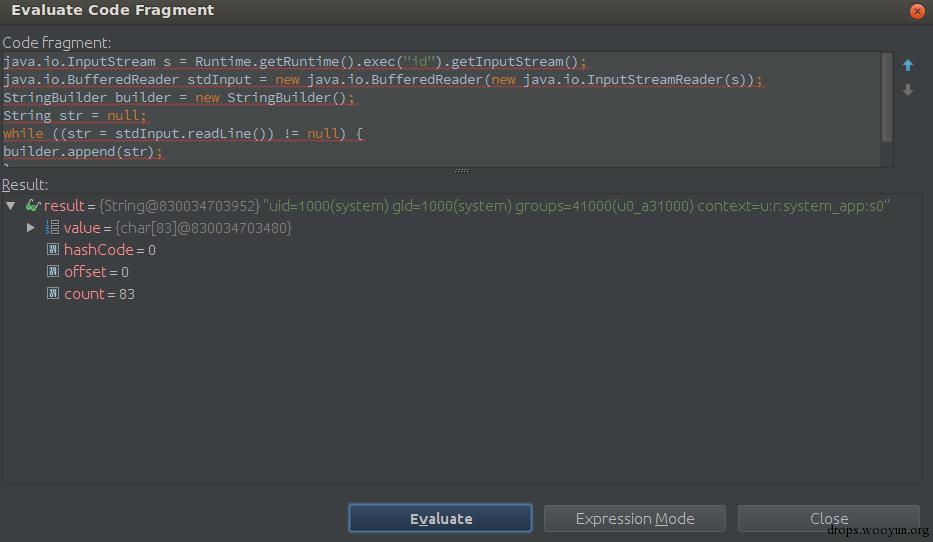Click the Close button at bottom
The width and height of the screenshot is (933, 542).
point(828,518)
